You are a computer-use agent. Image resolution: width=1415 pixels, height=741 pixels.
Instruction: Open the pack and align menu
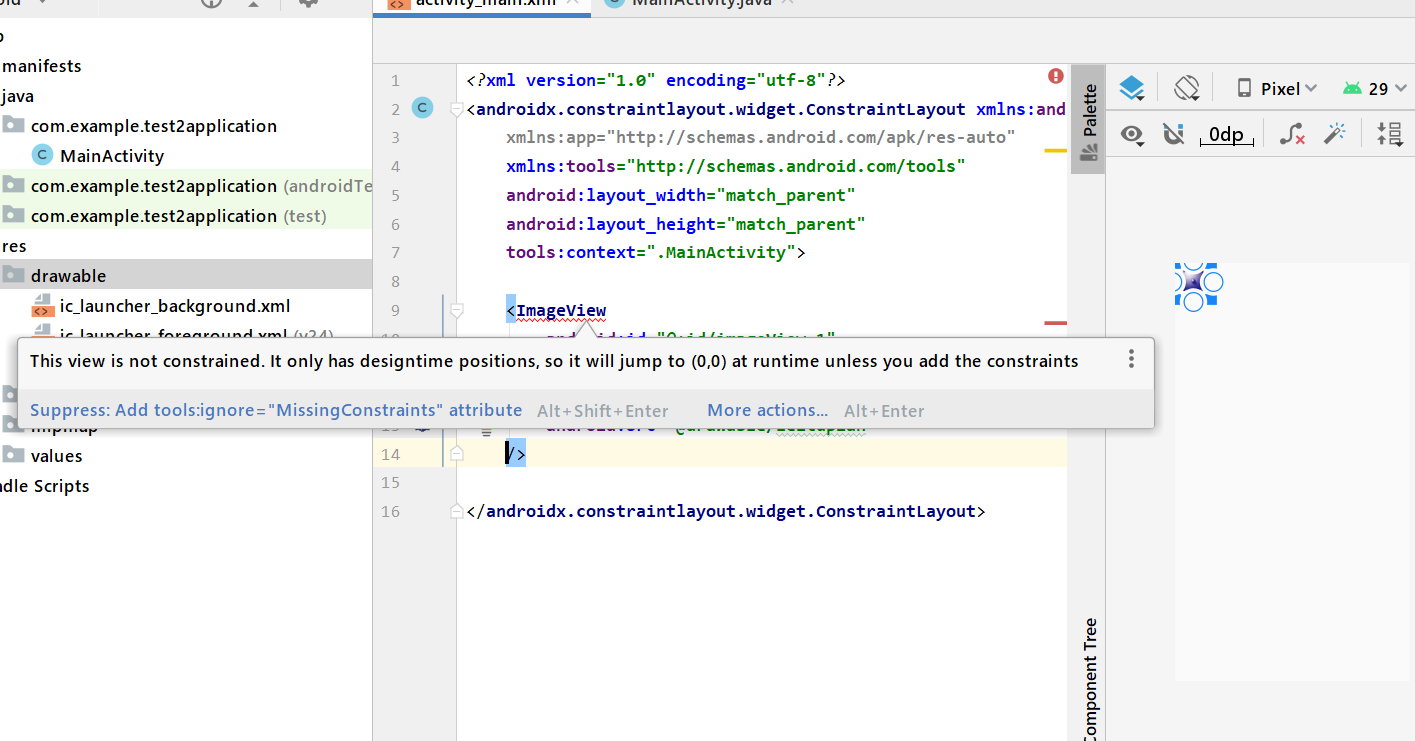[1390, 134]
